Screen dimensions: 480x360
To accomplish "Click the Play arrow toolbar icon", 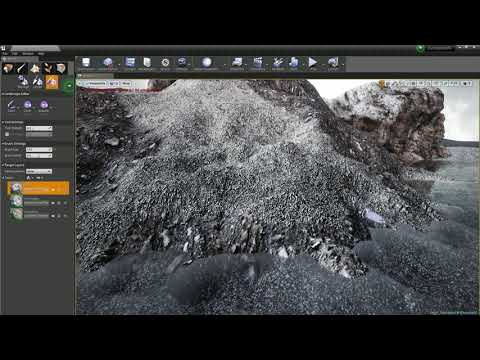I will click(x=313, y=63).
